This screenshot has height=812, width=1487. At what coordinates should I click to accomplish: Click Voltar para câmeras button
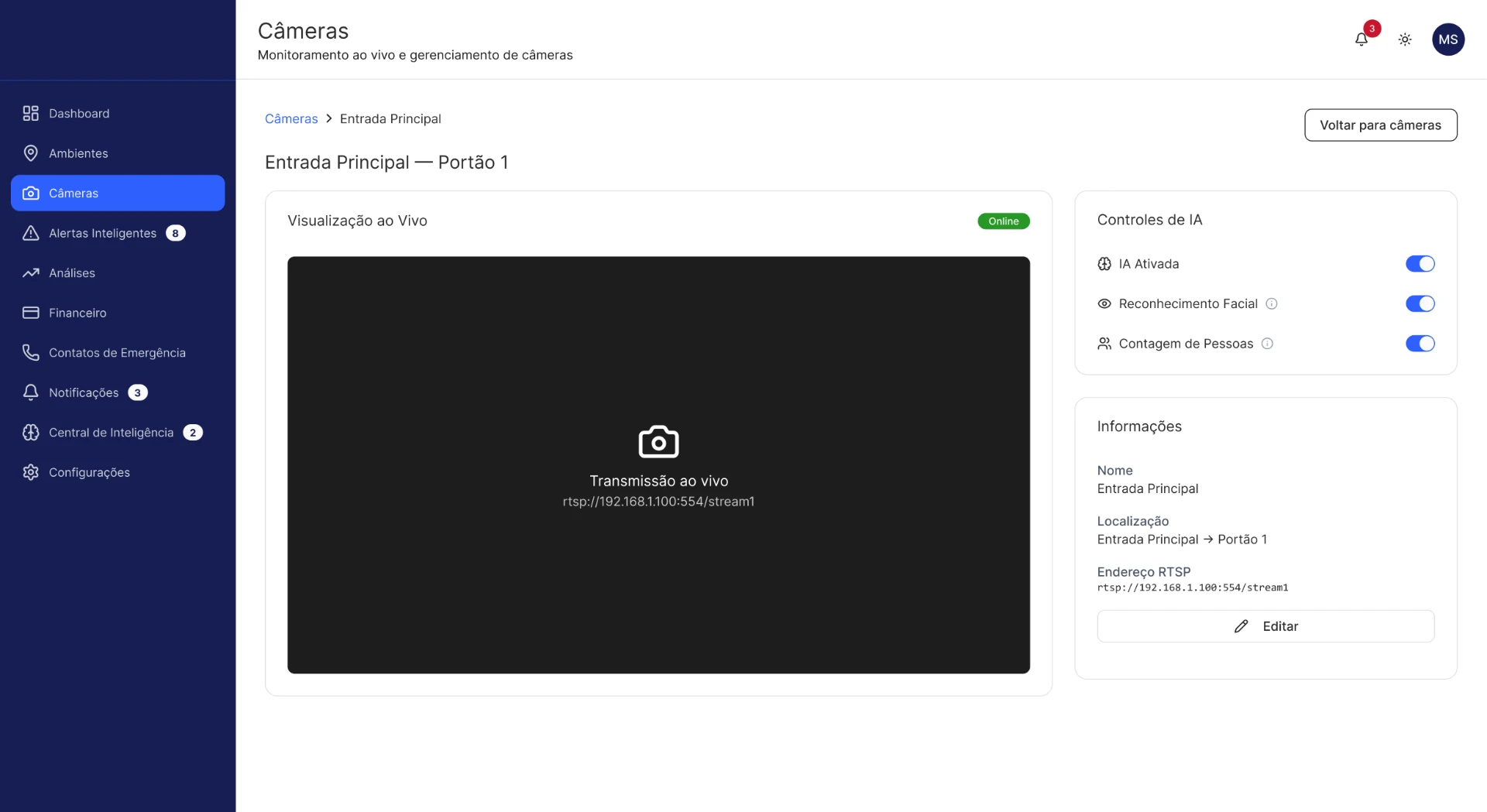pos(1380,125)
